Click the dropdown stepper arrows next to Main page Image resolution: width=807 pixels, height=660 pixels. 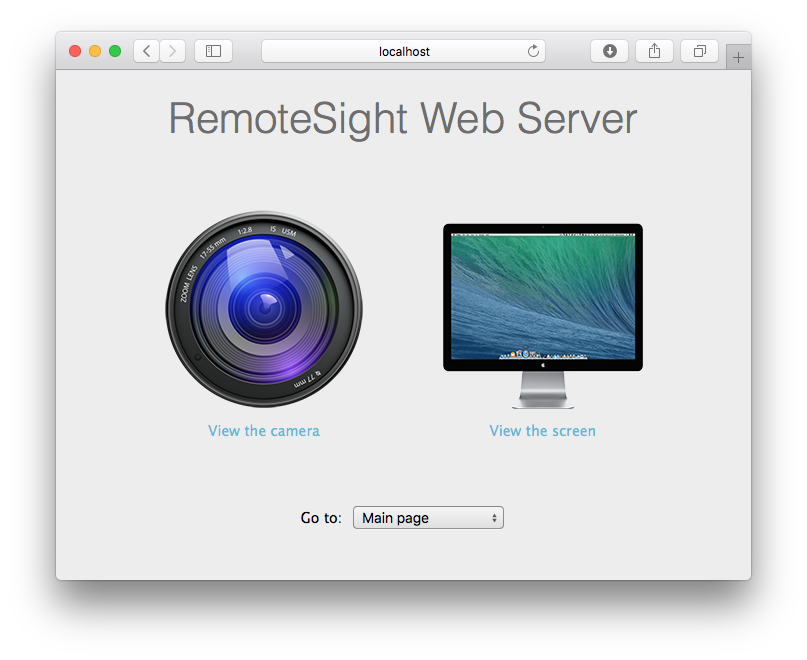tap(493, 517)
